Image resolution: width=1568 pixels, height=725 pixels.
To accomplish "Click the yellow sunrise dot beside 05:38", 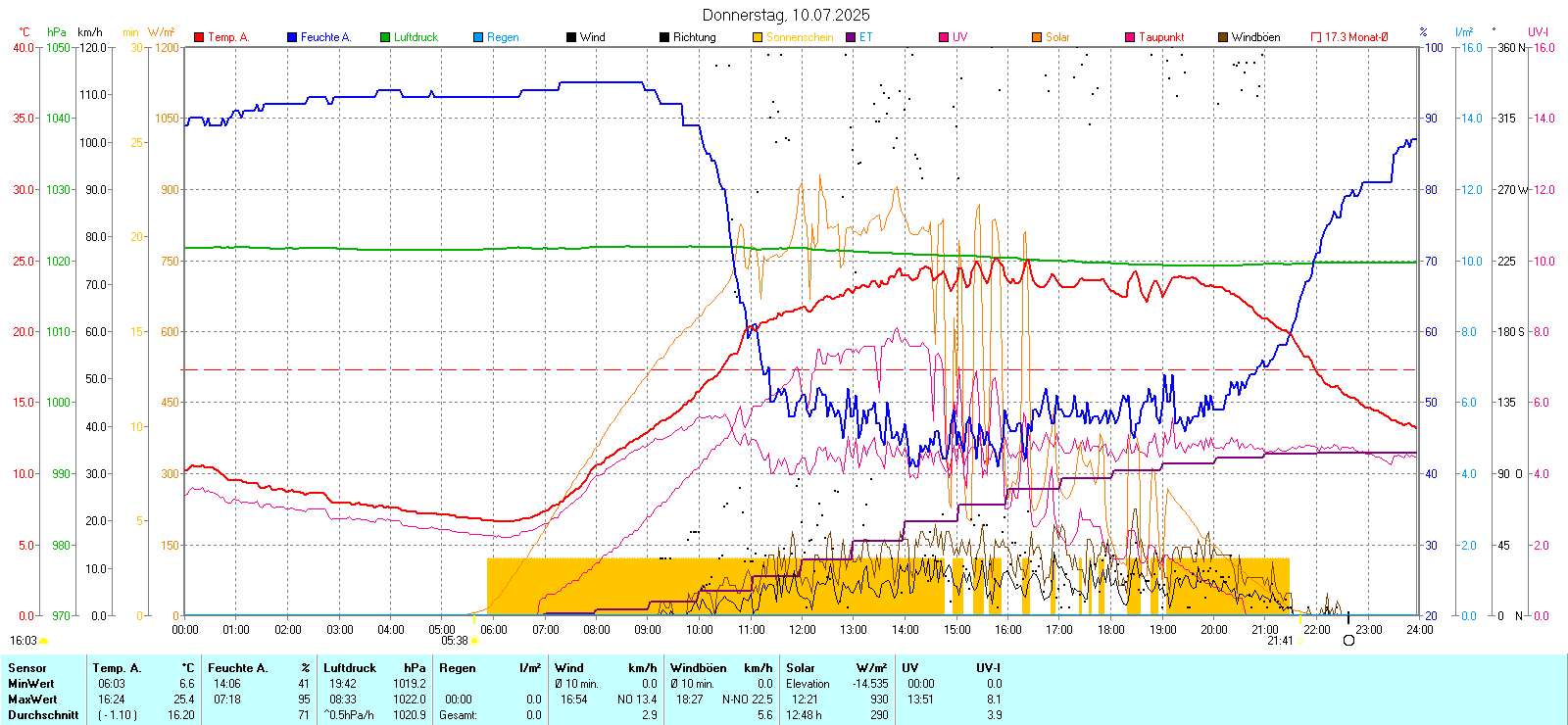I will [475, 641].
